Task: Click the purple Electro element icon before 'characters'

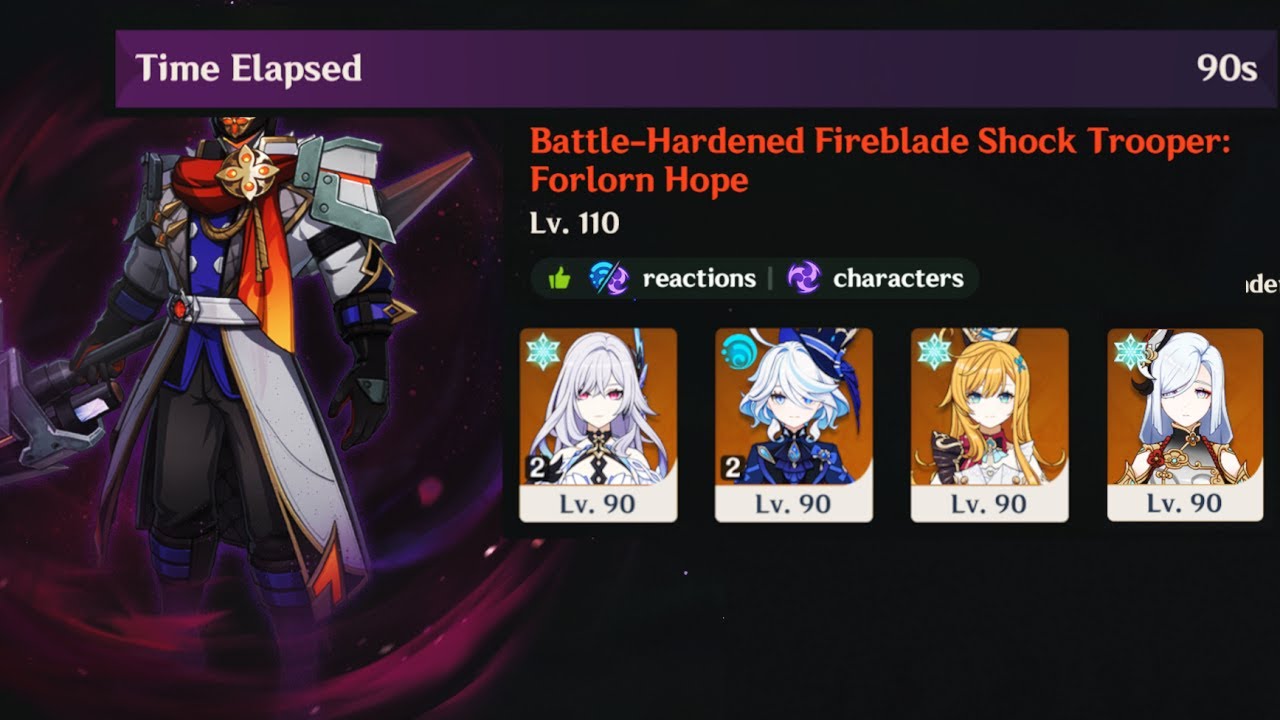Action: coord(804,278)
